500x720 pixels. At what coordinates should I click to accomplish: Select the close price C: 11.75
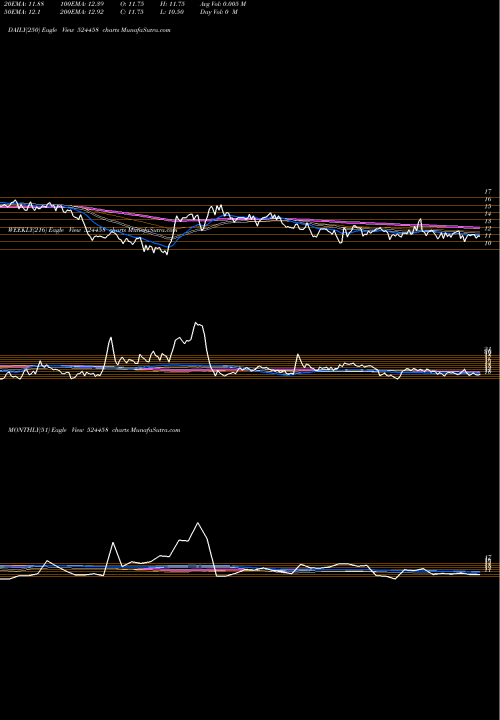[x=132, y=12]
